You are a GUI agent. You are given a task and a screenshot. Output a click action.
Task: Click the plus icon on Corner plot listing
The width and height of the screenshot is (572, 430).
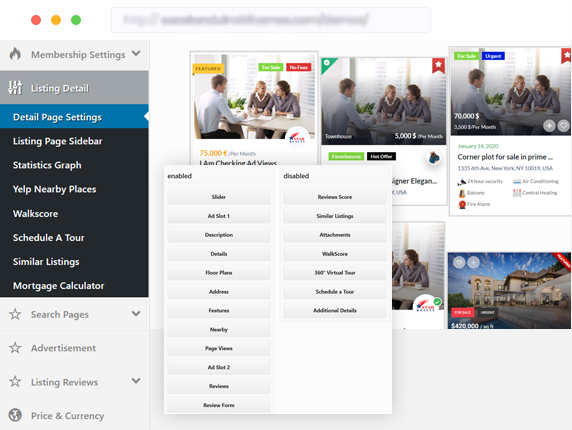point(549,126)
